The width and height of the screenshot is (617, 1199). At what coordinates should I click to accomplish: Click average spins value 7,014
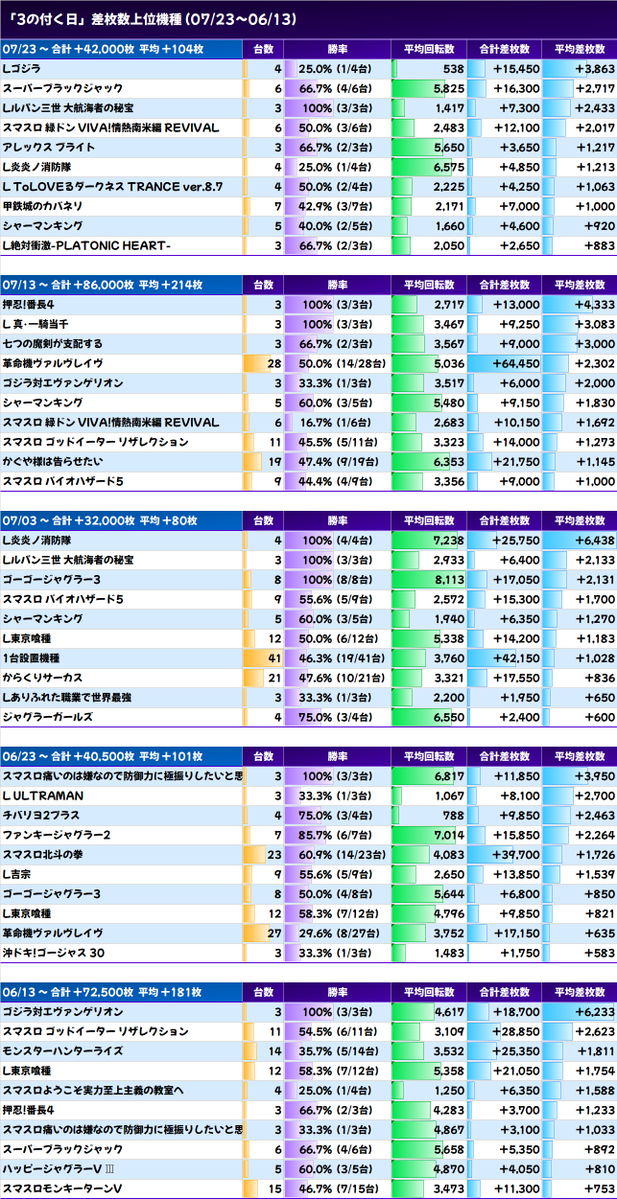[449, 834]
